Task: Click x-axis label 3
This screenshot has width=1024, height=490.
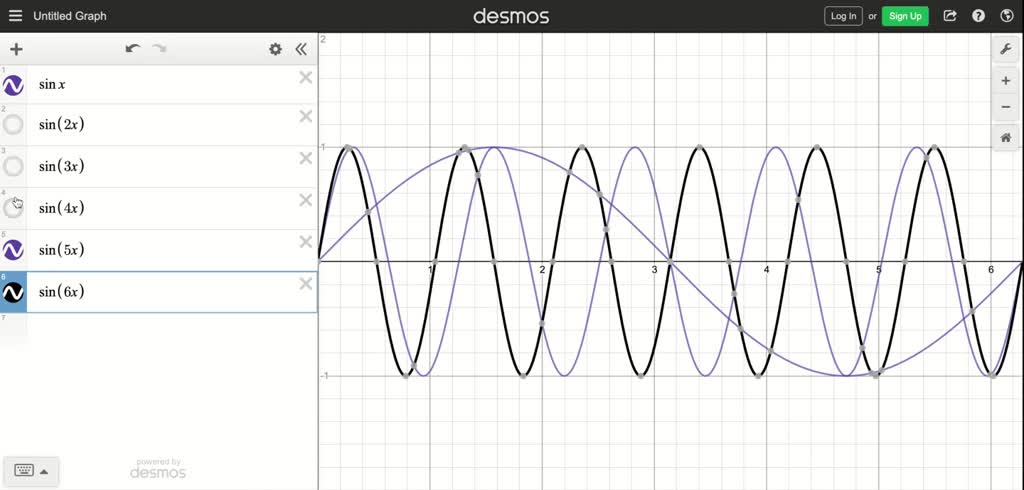Action: coord(654,269)
